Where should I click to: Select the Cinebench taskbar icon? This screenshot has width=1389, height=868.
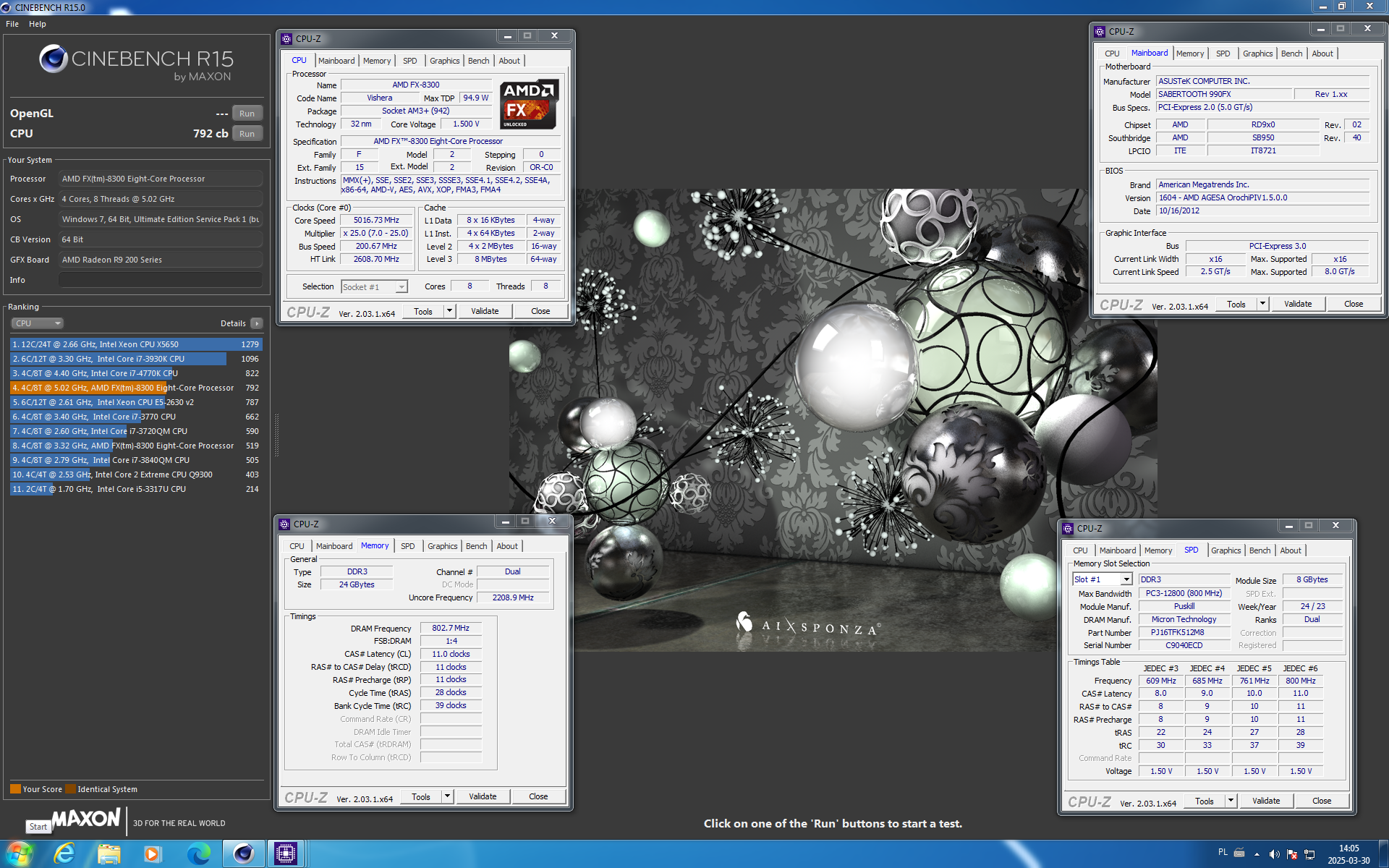point(243,854)
